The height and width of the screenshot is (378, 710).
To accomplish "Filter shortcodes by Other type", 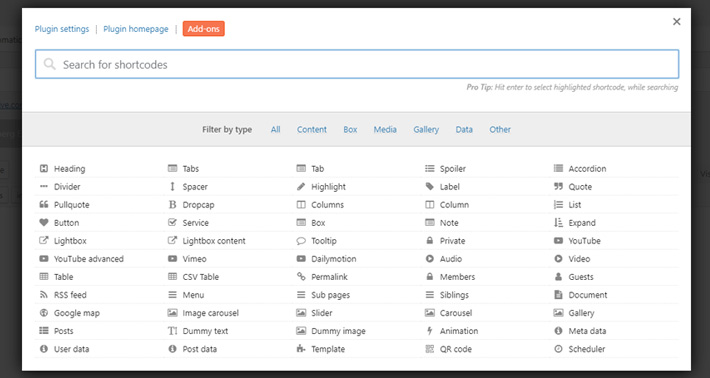I will tap(500, 129).
